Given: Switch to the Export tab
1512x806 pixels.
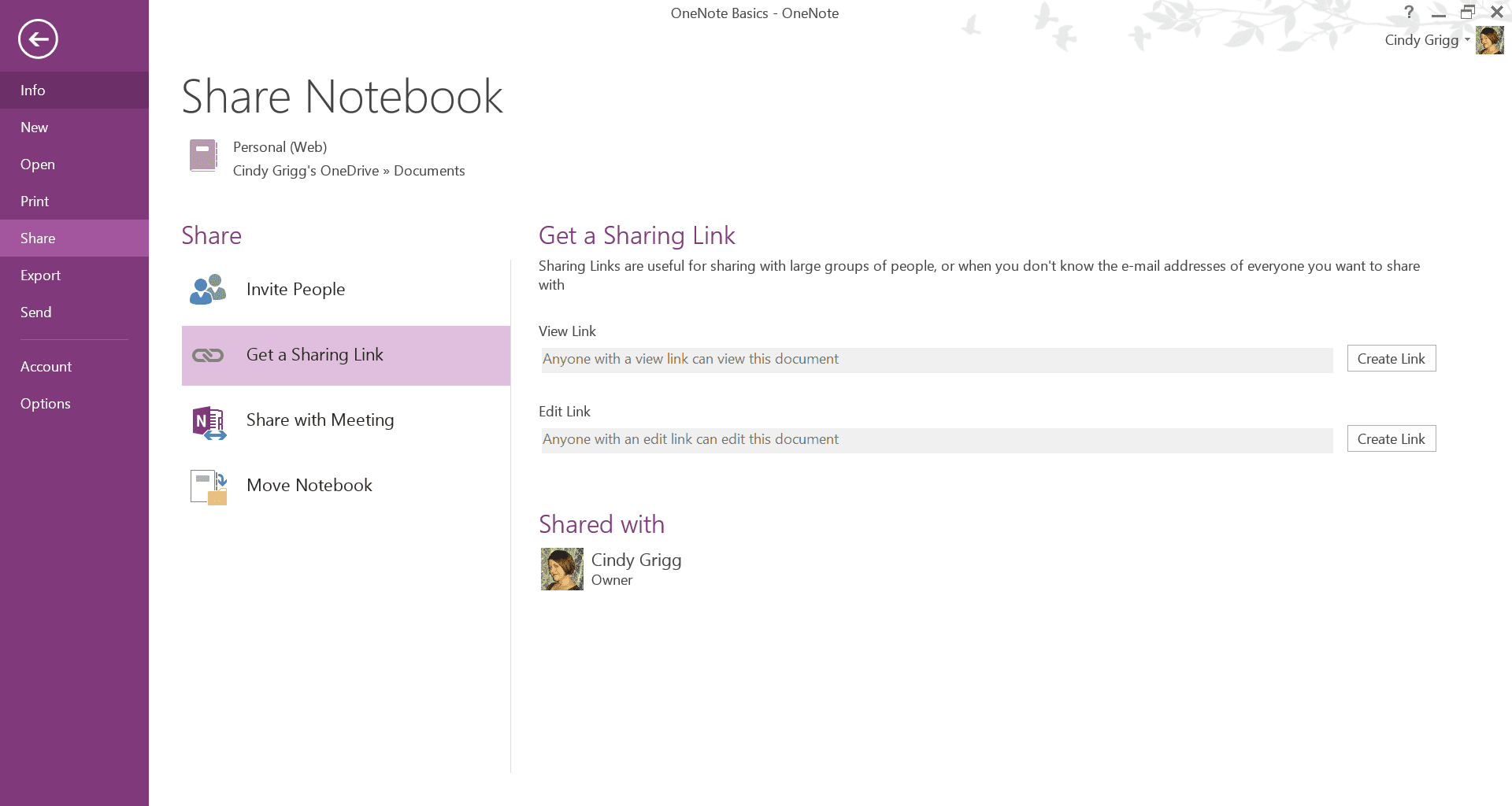Looking at the screenshot, I should [74, 275].
